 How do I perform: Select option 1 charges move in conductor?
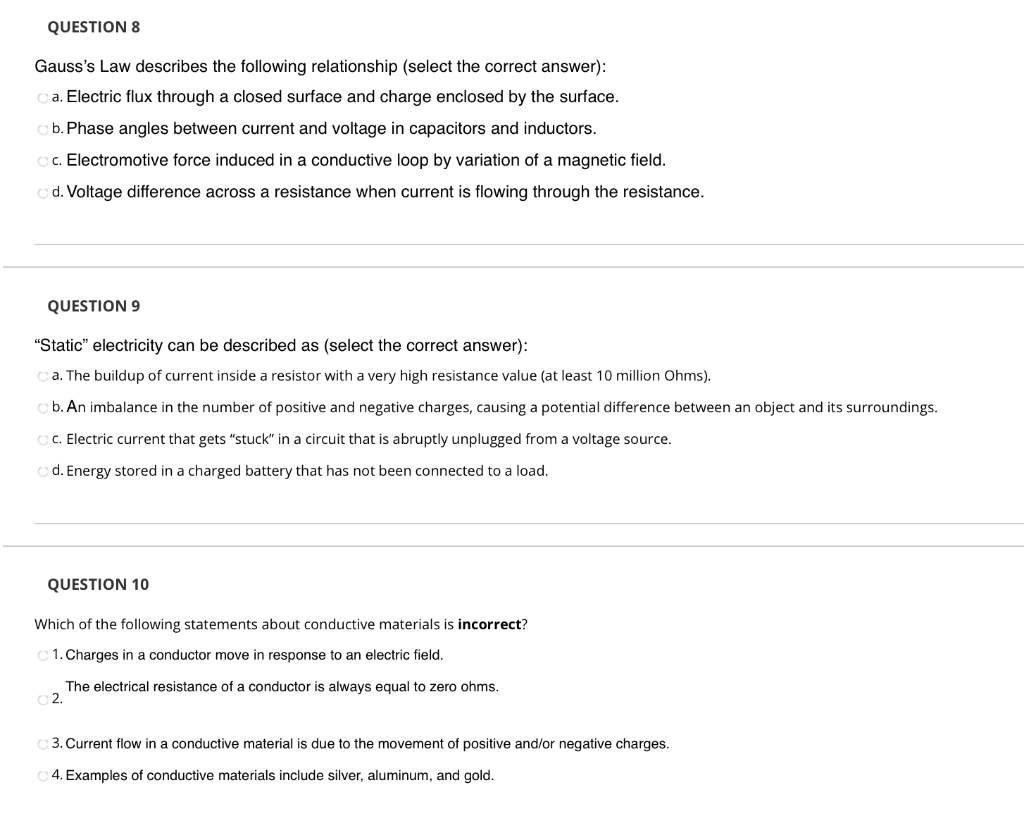coord(43,655)
